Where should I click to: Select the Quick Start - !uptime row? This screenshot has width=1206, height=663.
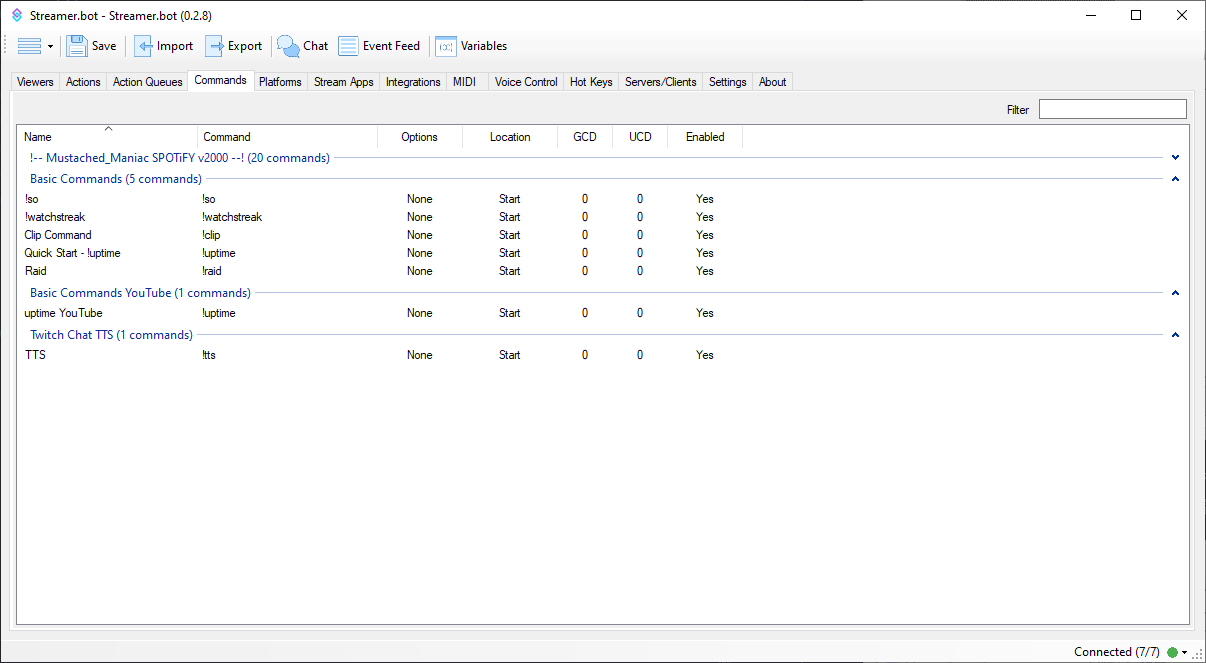pyautogui.click(x=603, y=253)
